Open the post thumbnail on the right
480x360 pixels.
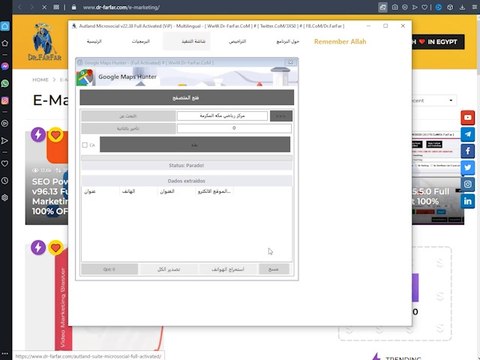point(438,178)
